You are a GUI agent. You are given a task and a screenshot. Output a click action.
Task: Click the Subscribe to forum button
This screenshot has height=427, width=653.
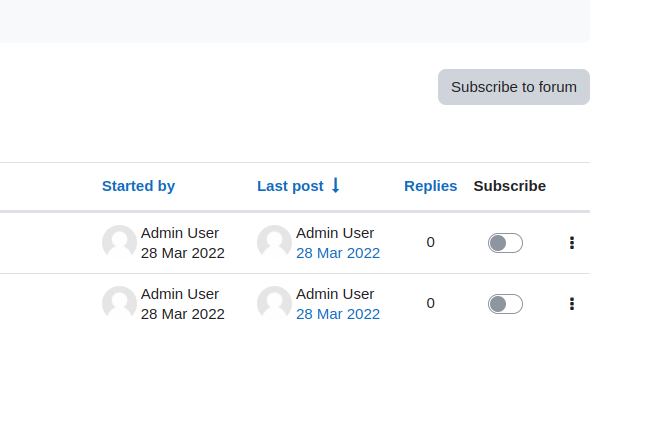pos(513,87)
